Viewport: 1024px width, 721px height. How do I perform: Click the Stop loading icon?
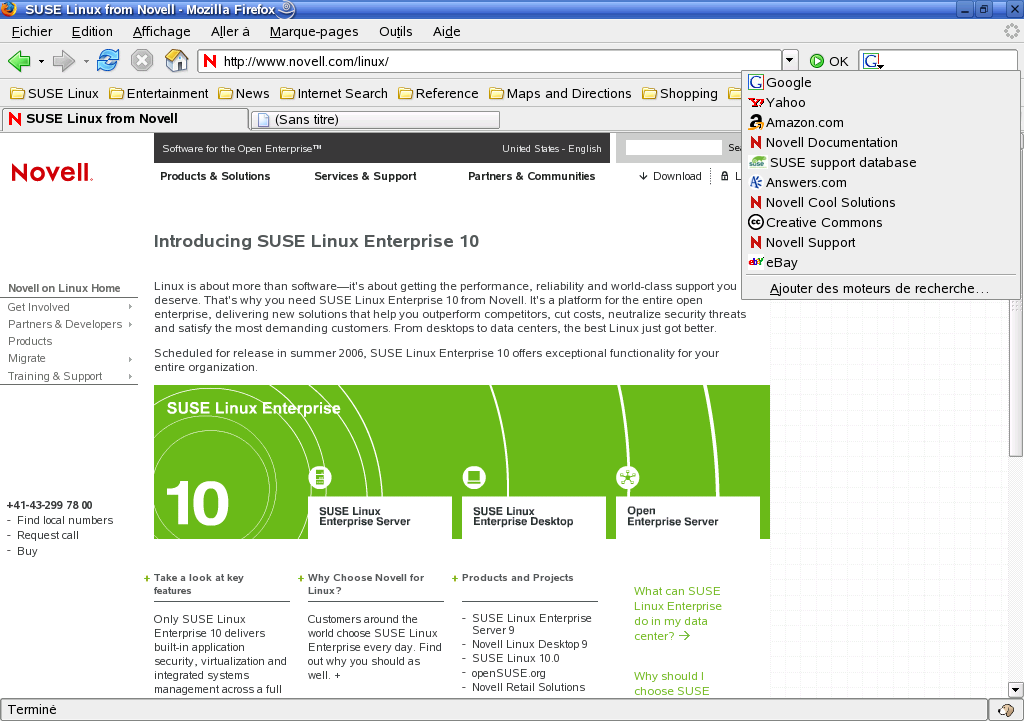point(142,61)
